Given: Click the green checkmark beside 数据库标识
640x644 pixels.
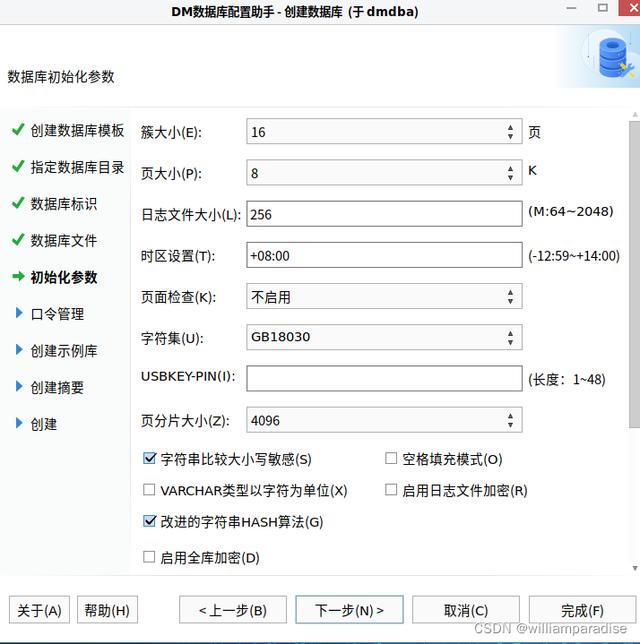Looking at the screenshot, I should coord(18,203).
